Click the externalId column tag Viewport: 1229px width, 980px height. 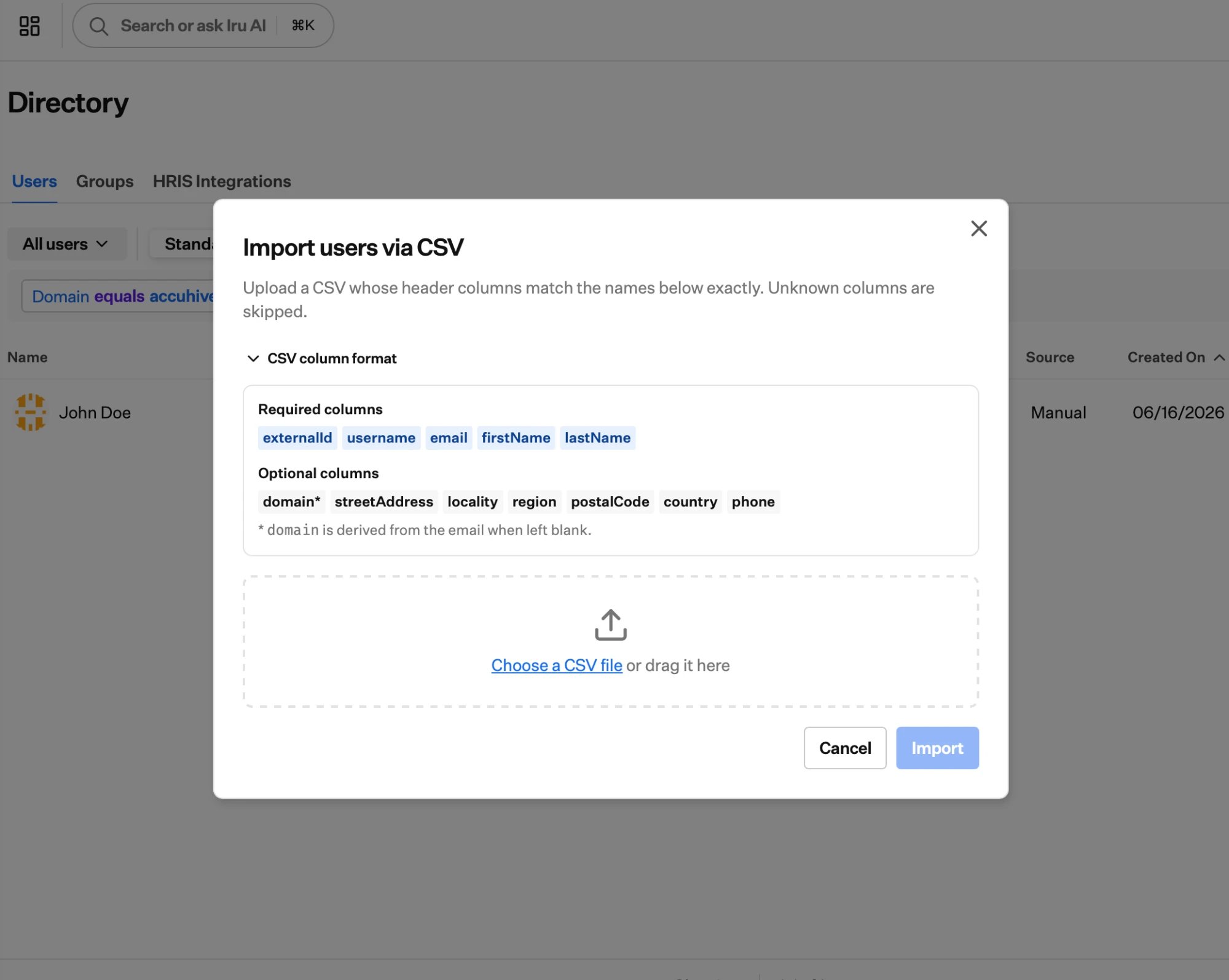tap(297, 438)
